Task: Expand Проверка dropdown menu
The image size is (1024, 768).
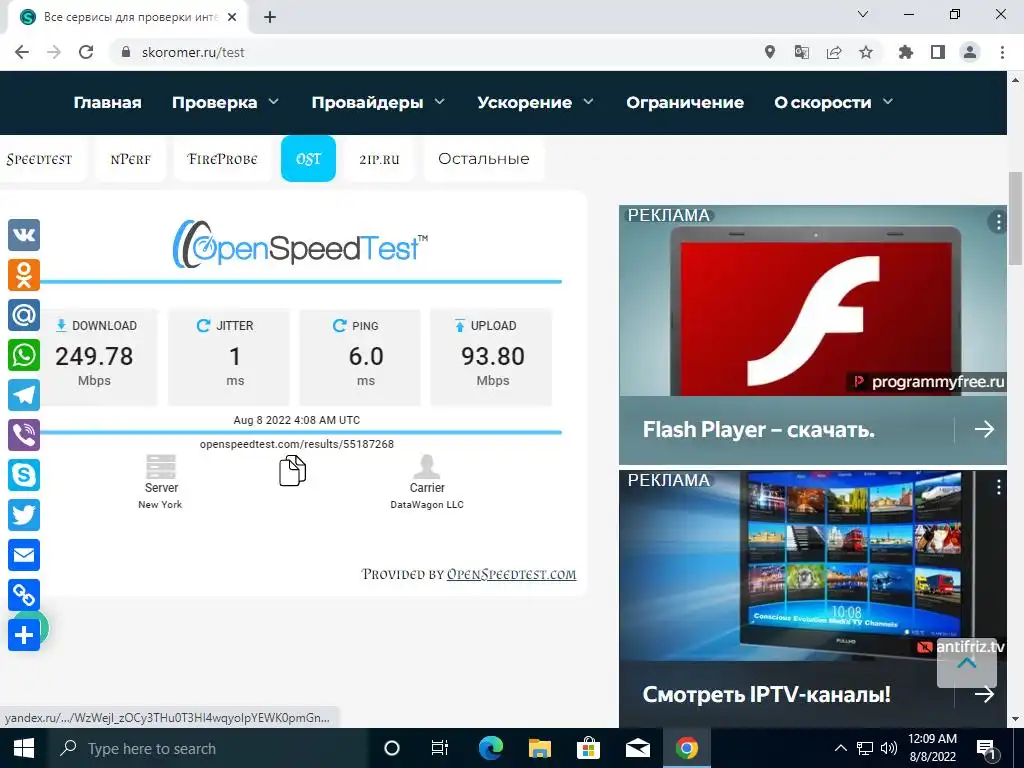Action: click(225, 103)
